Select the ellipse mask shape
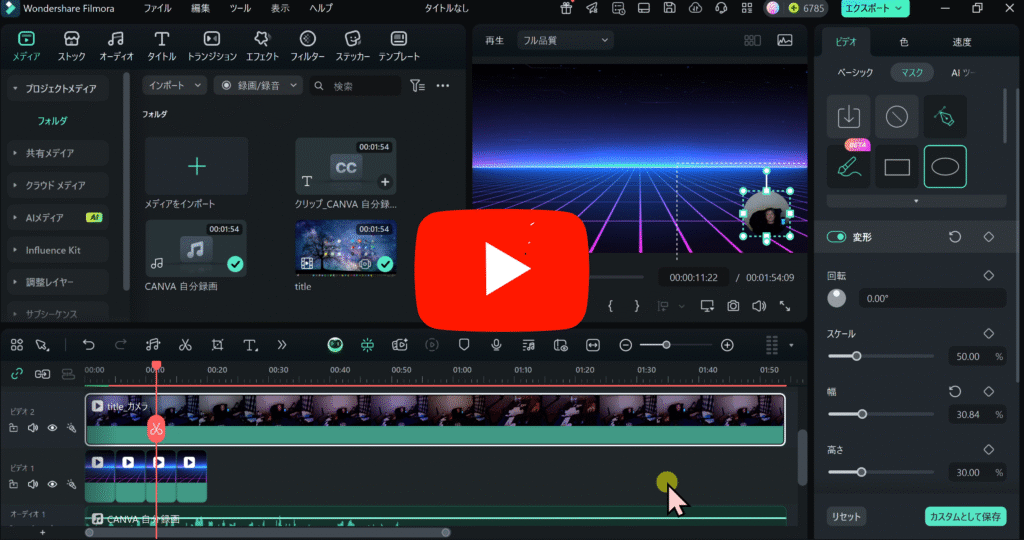 (945, 167)
